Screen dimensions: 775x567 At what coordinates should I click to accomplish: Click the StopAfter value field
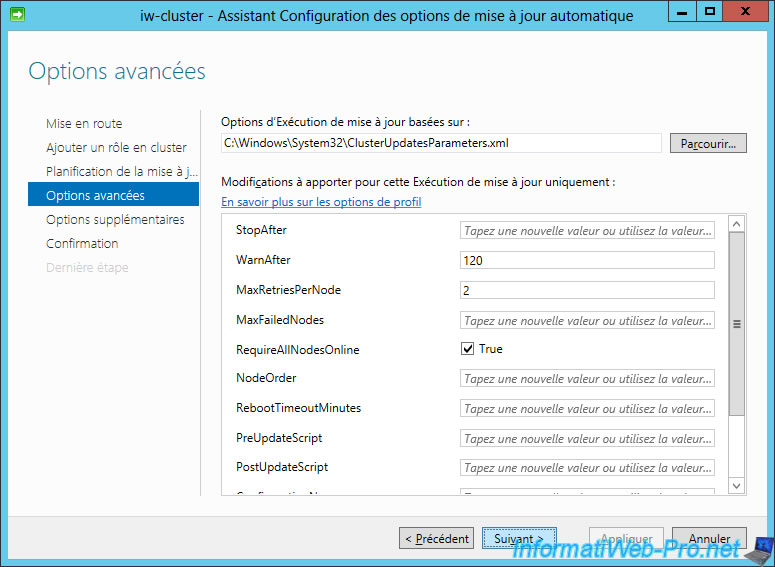587,230
